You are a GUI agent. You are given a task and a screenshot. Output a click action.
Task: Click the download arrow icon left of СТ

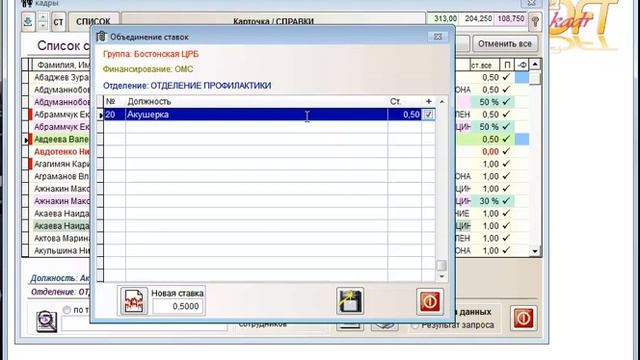pyautogui.click(x=28, y=21)
